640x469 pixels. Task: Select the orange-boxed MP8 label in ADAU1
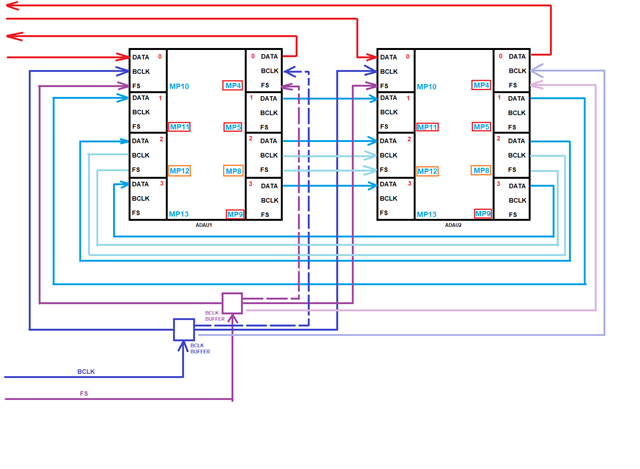[x=233, y=171]
